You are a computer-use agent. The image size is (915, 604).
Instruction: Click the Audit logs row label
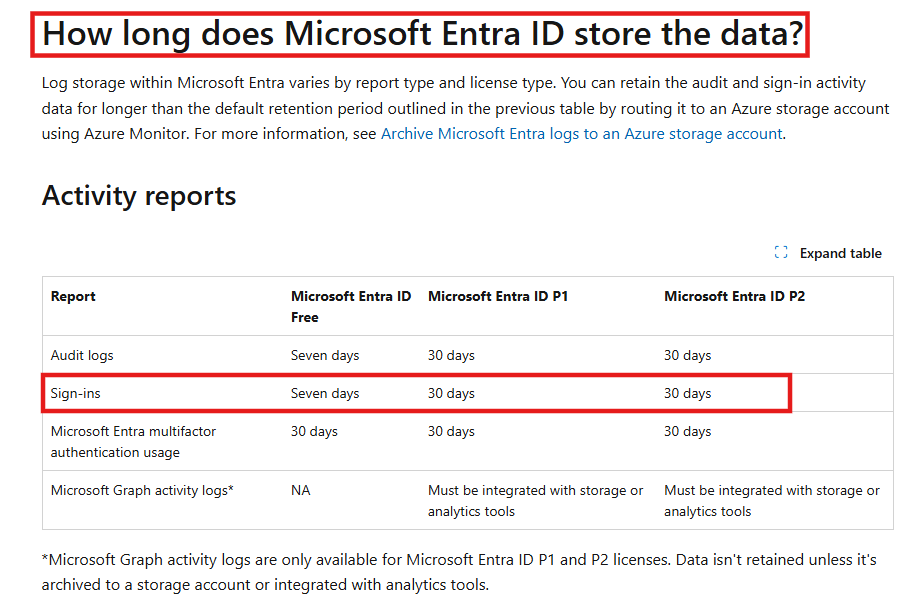(x=82, y=355)
